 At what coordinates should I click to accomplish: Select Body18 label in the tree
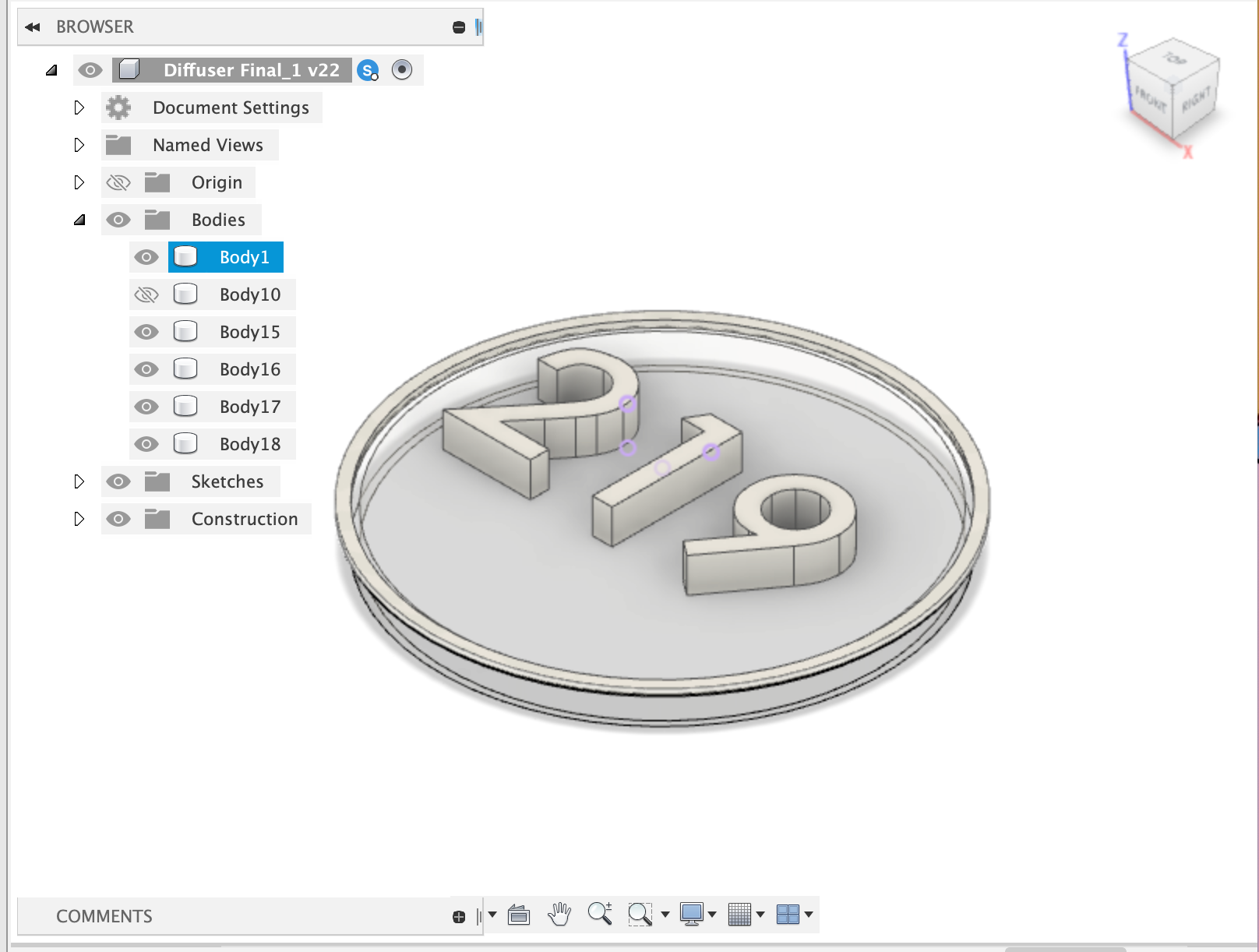[x=250, y=444]
